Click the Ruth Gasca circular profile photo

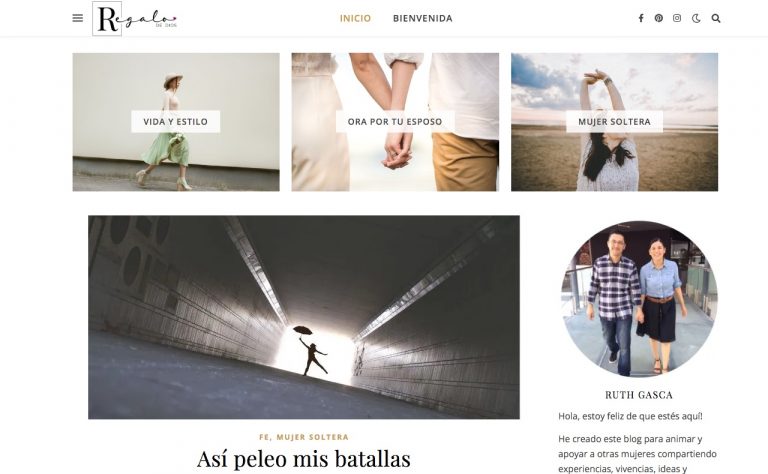point(639,299)
